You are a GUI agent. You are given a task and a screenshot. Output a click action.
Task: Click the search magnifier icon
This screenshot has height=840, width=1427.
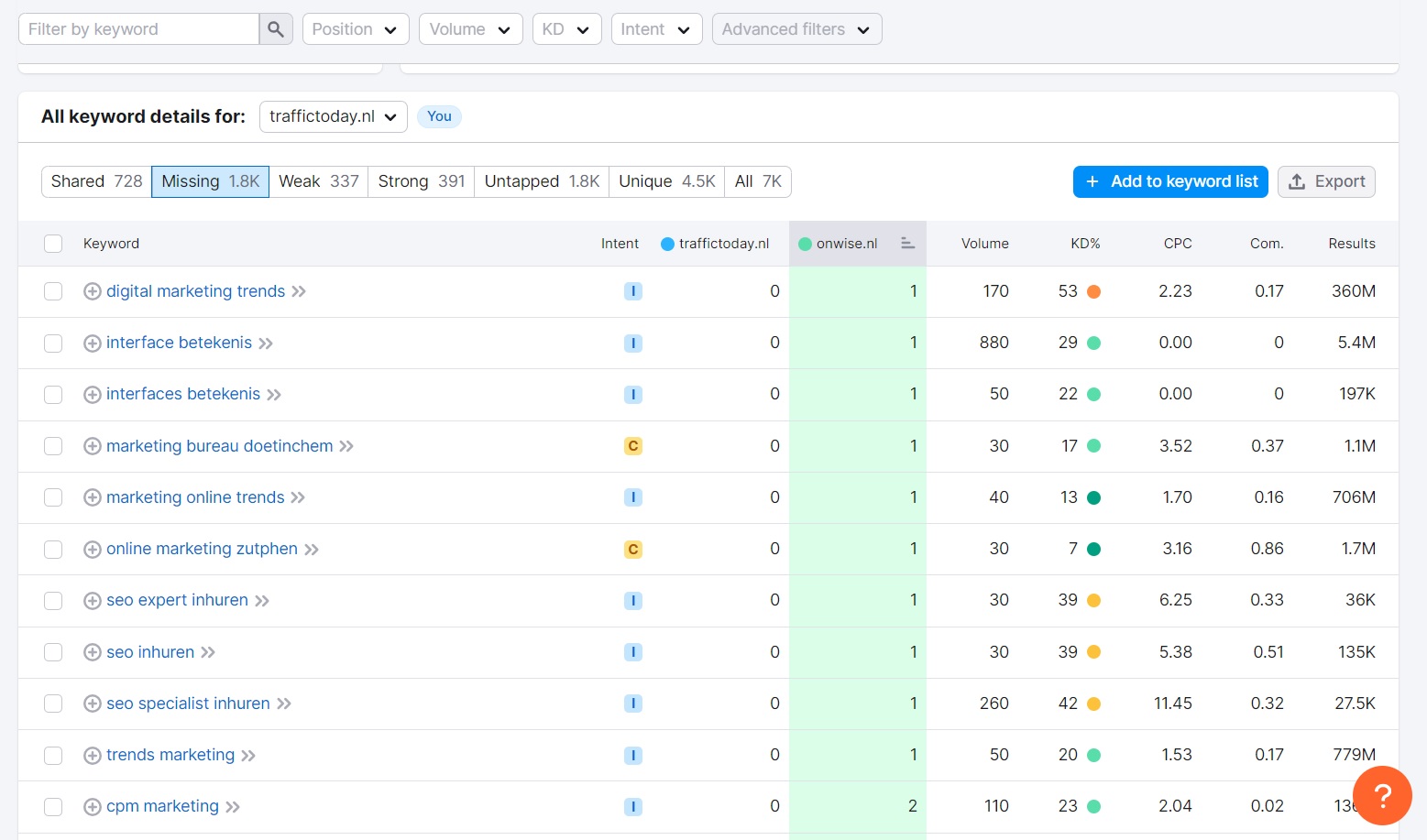click(276, 29)
